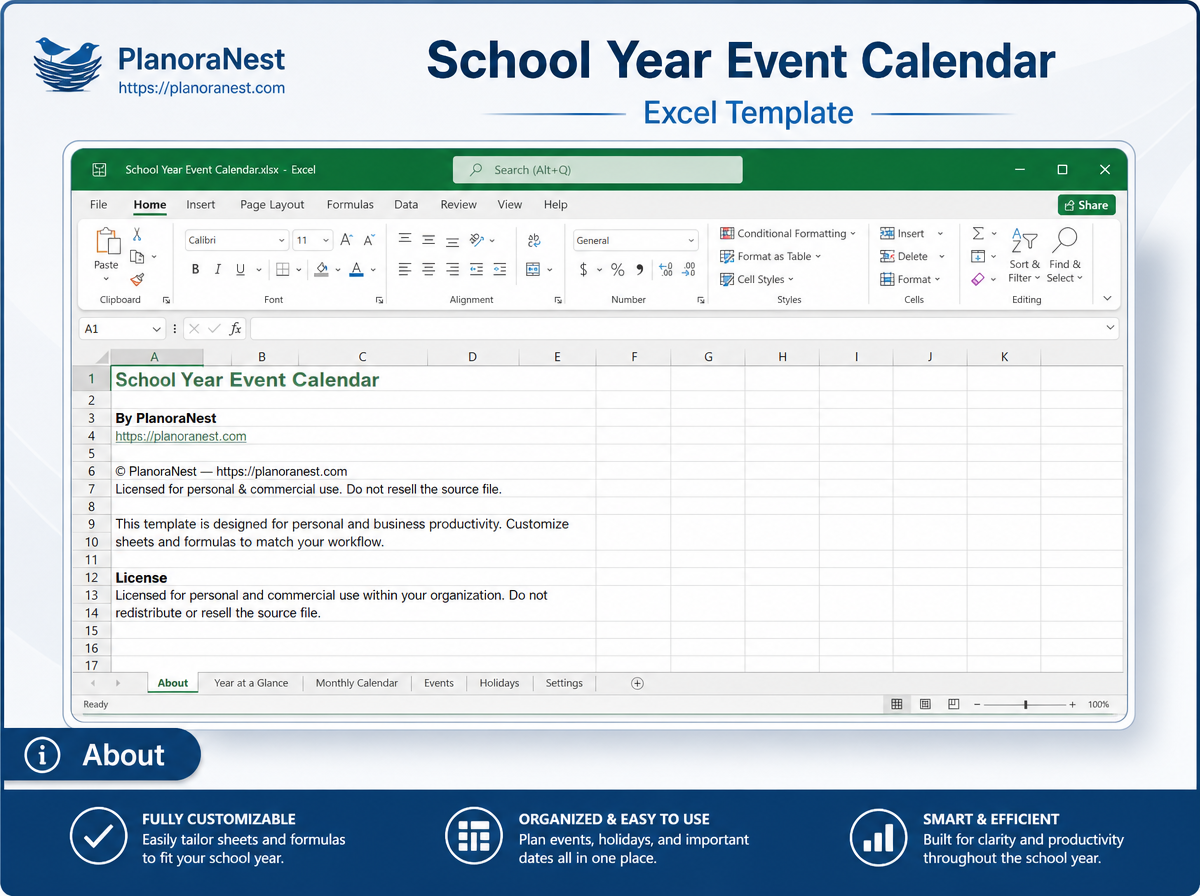Switch to Normal view in status bar
1200x896 pixels.
click(897, 705)
